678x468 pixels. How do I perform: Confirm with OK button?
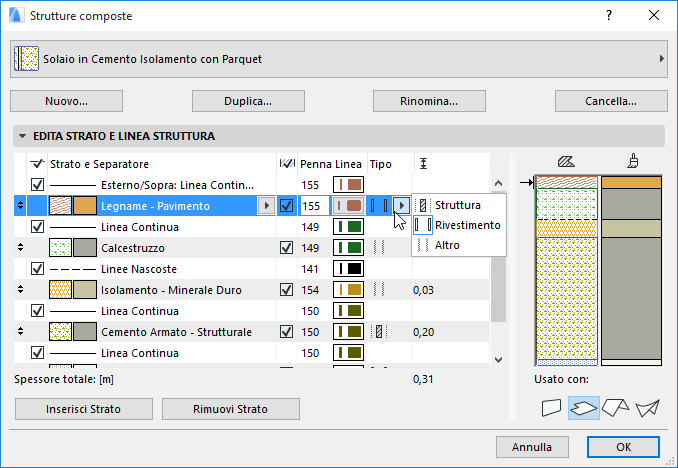click(624, 447)
